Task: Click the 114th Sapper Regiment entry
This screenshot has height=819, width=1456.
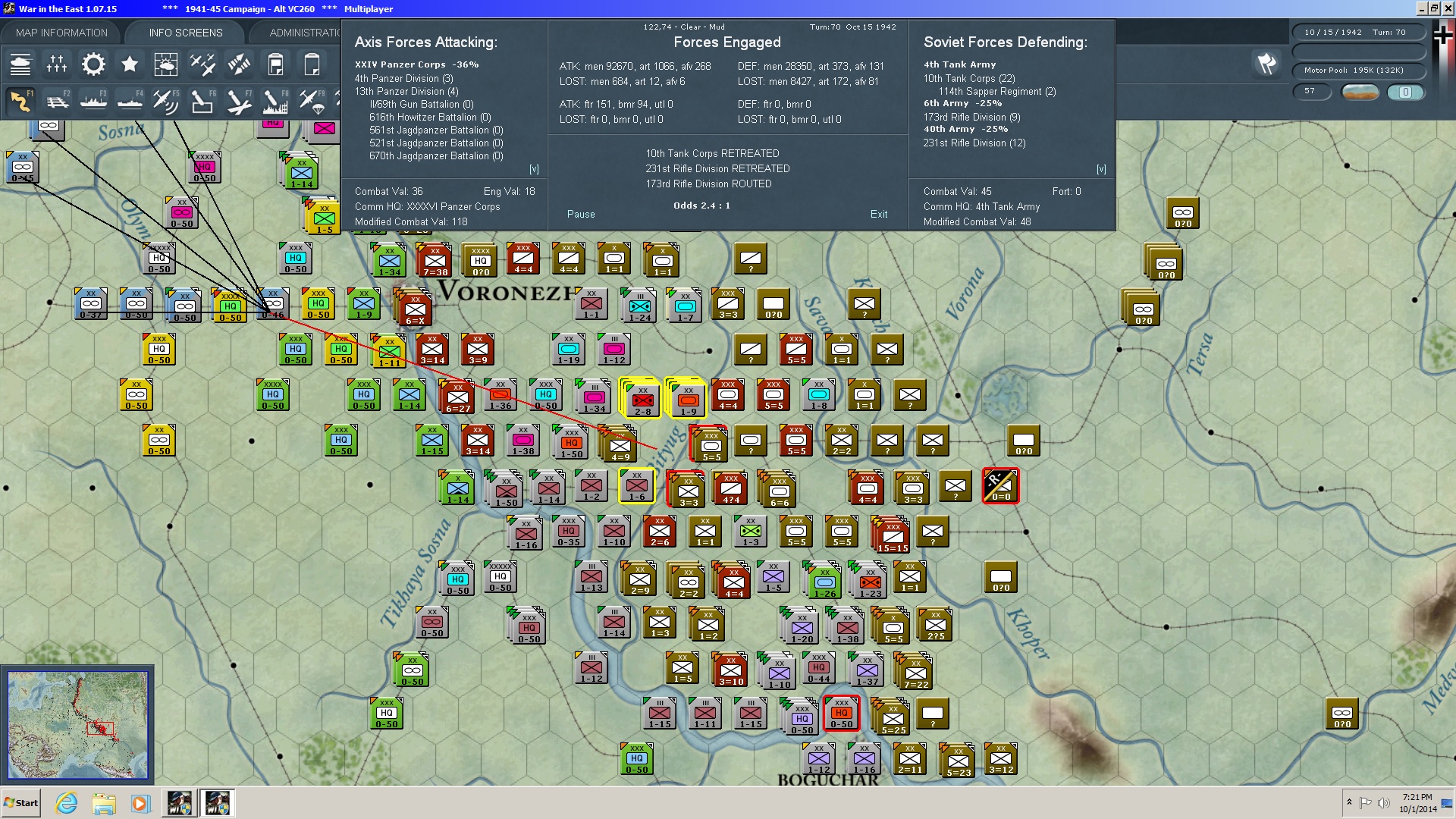Action: coord(997,92)
